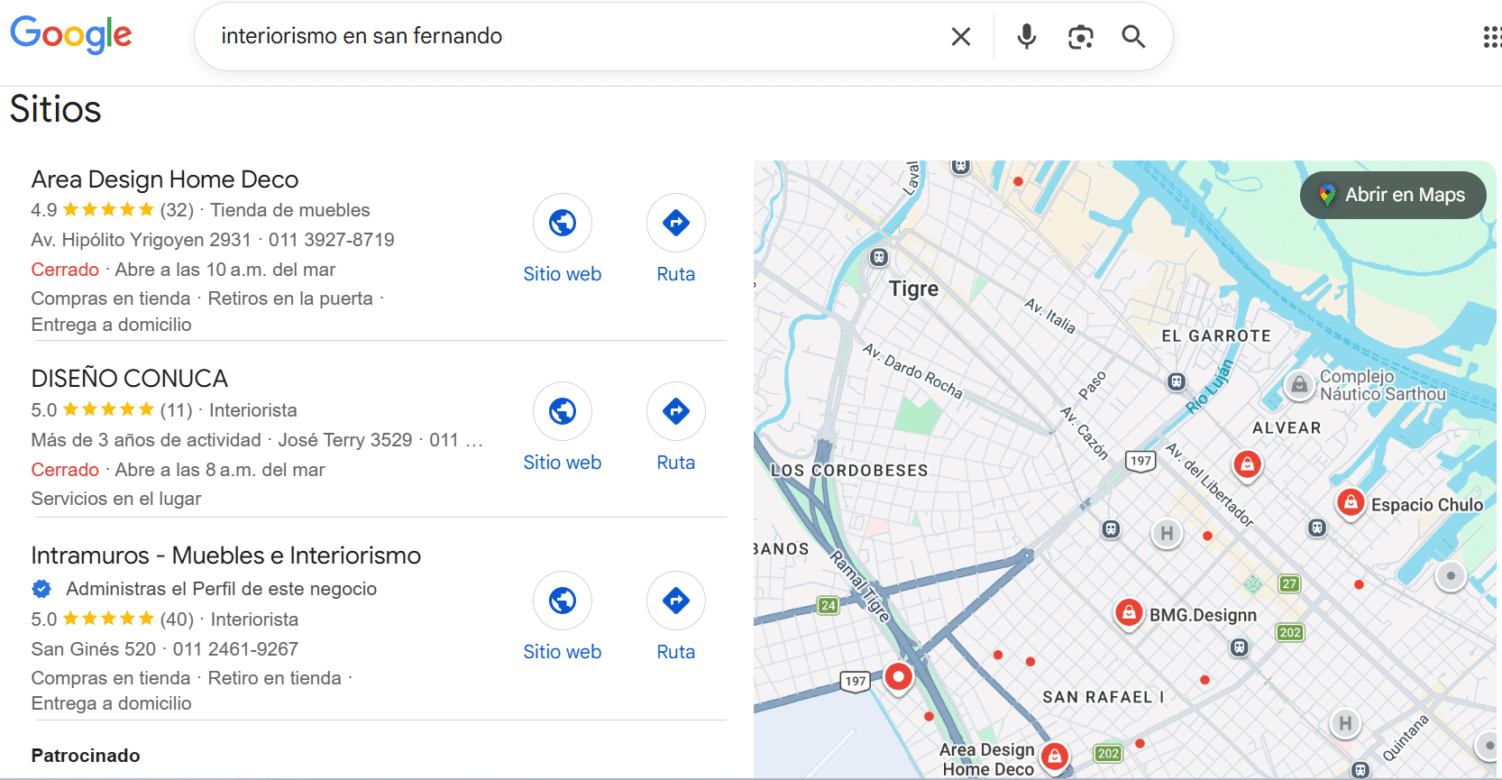Click the Ruta directions icon for DISEÑO CONUCA
The height and width of the screenshot is (780, 1502).
click(676, 411)
